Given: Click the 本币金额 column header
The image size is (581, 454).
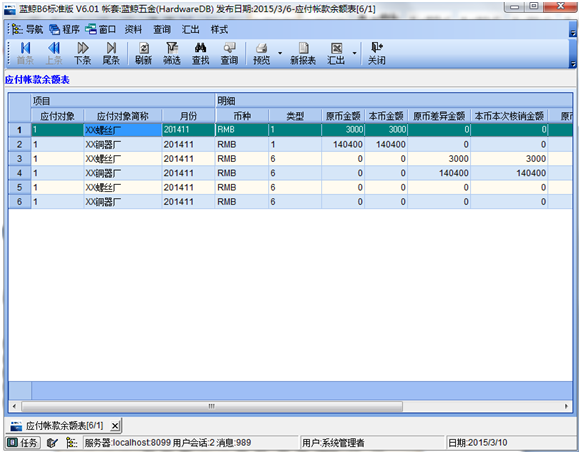Looking at the screenshot, I should point(386,116).
